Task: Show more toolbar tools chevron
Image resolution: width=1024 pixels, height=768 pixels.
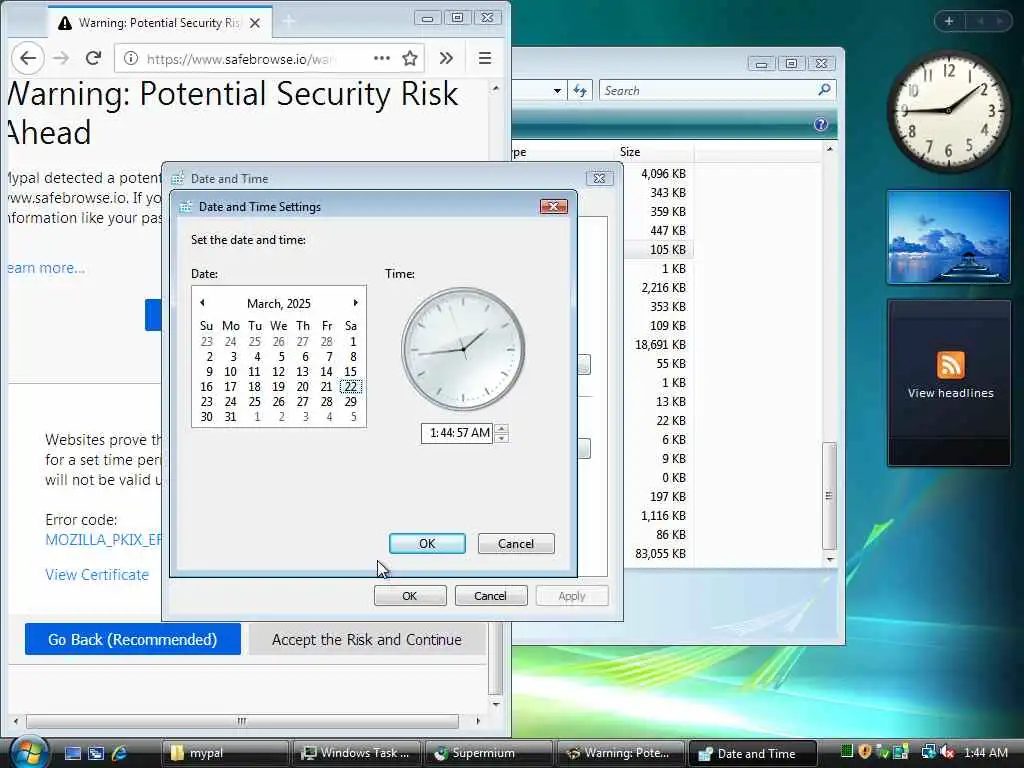Action: coord(446,58)
